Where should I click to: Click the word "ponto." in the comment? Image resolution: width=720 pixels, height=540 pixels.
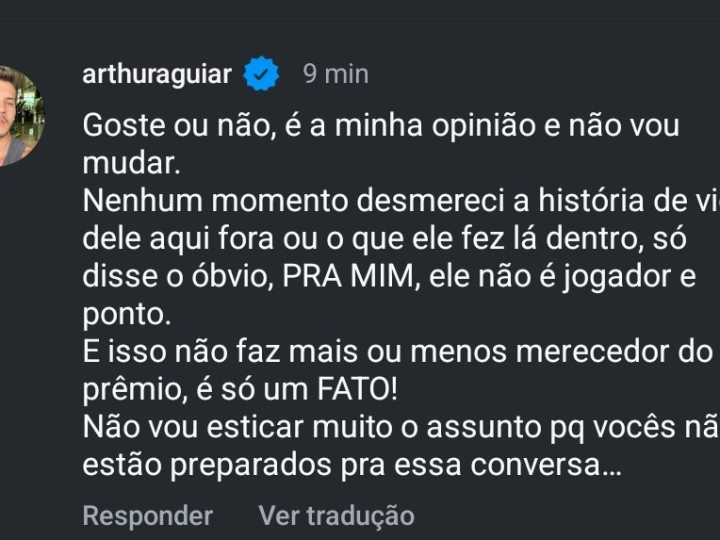(127, 311)
